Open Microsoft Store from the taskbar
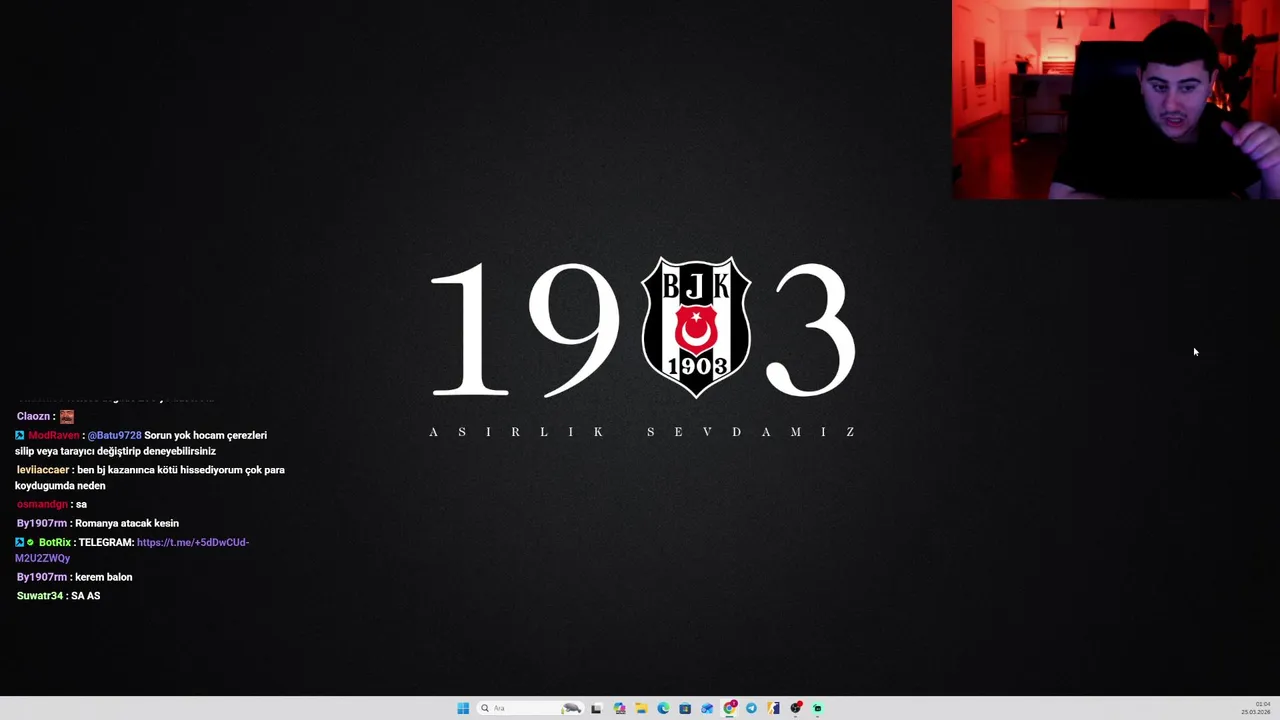Image resolution: width=1280 pixels, height=720 pixels. tap(685, 708)
